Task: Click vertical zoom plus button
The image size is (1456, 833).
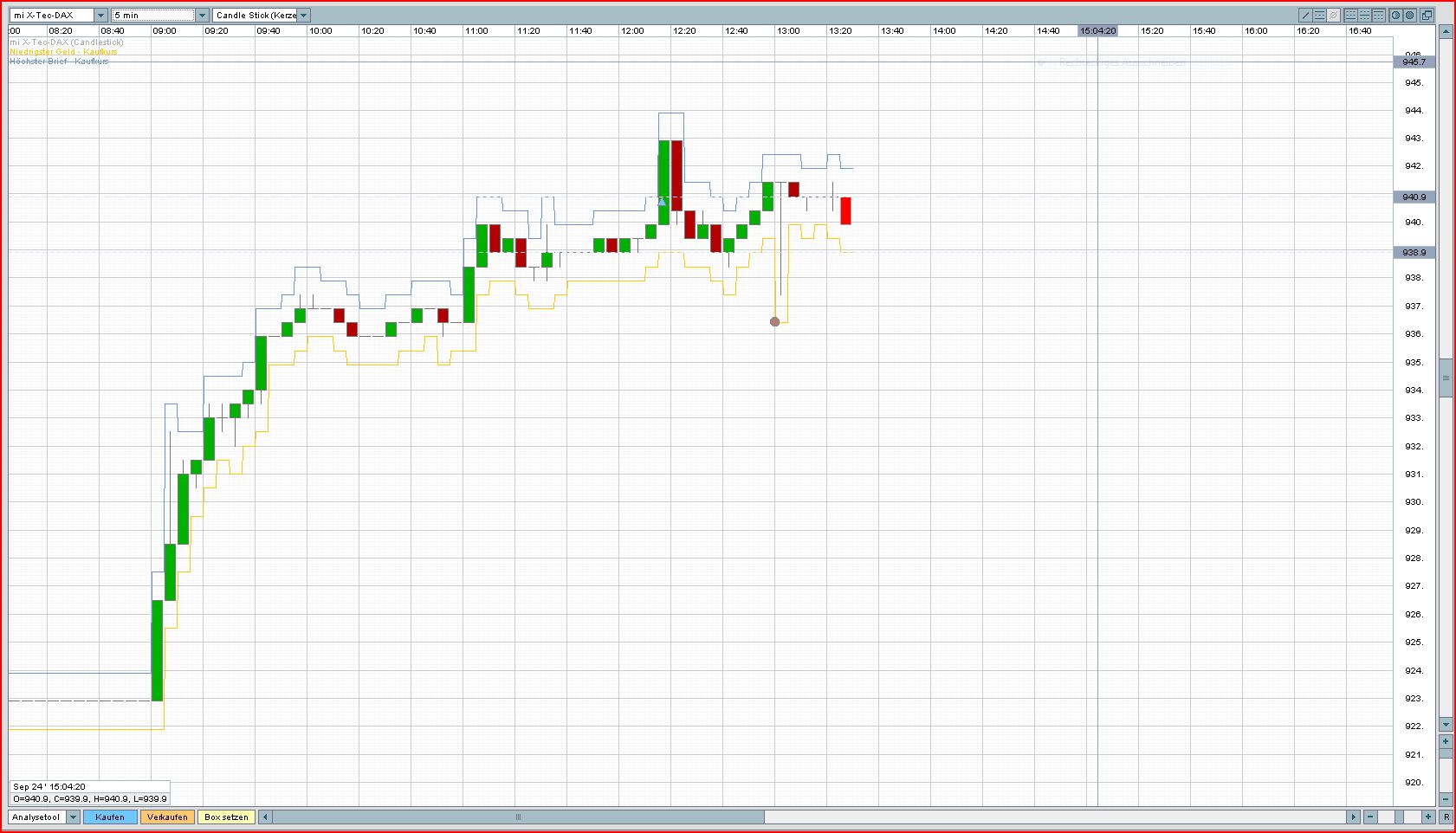Action: click(x=1446, y=741)
